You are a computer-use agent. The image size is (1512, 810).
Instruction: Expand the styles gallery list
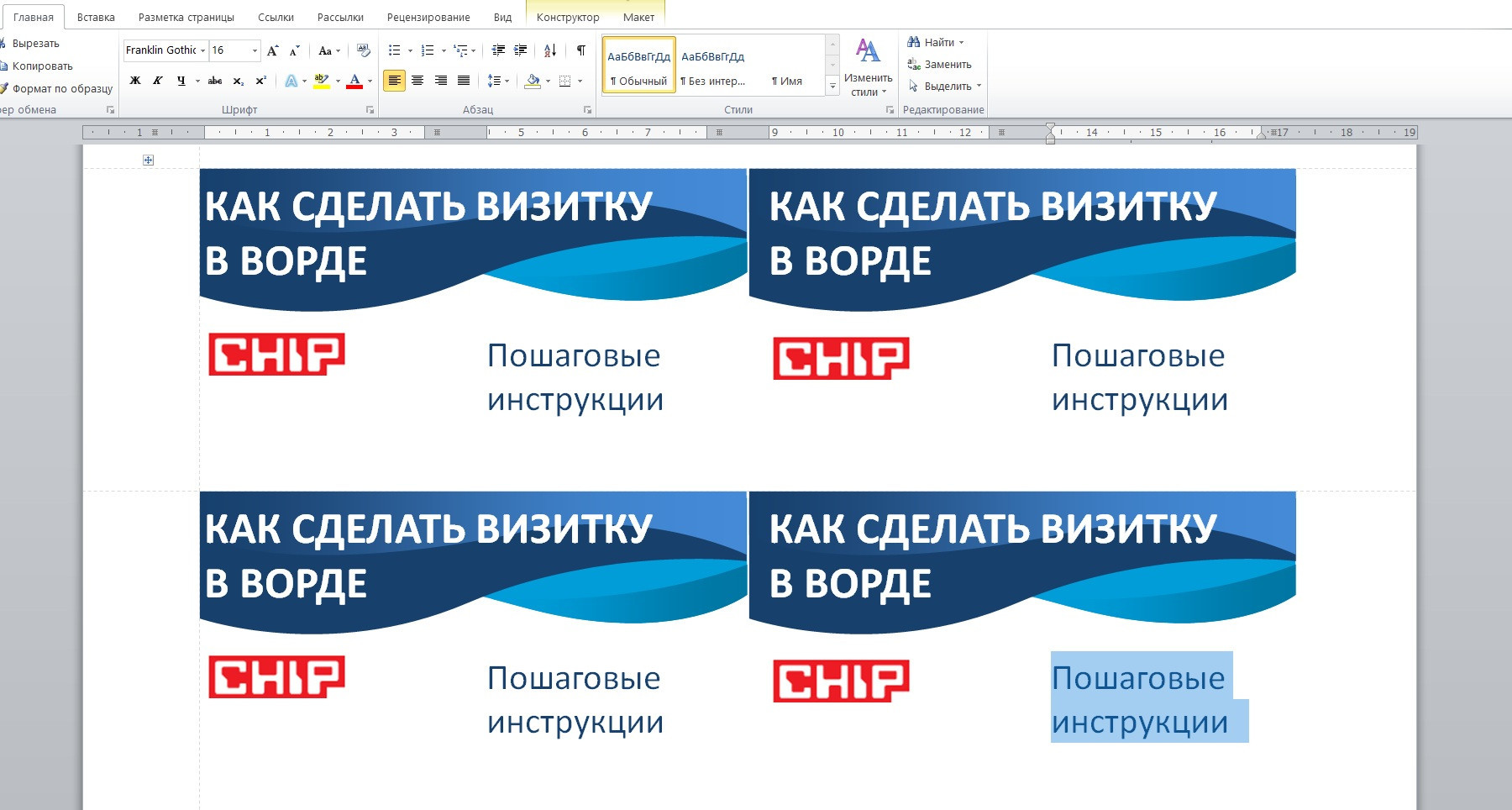(832, 86)
